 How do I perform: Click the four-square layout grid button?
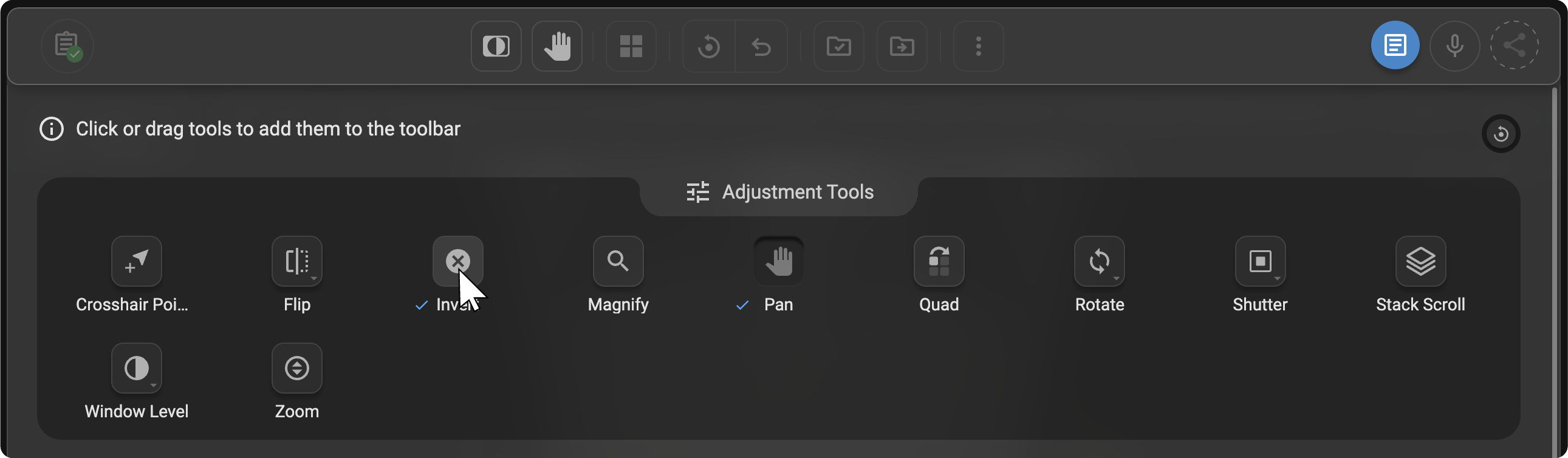tap(631, 46)
